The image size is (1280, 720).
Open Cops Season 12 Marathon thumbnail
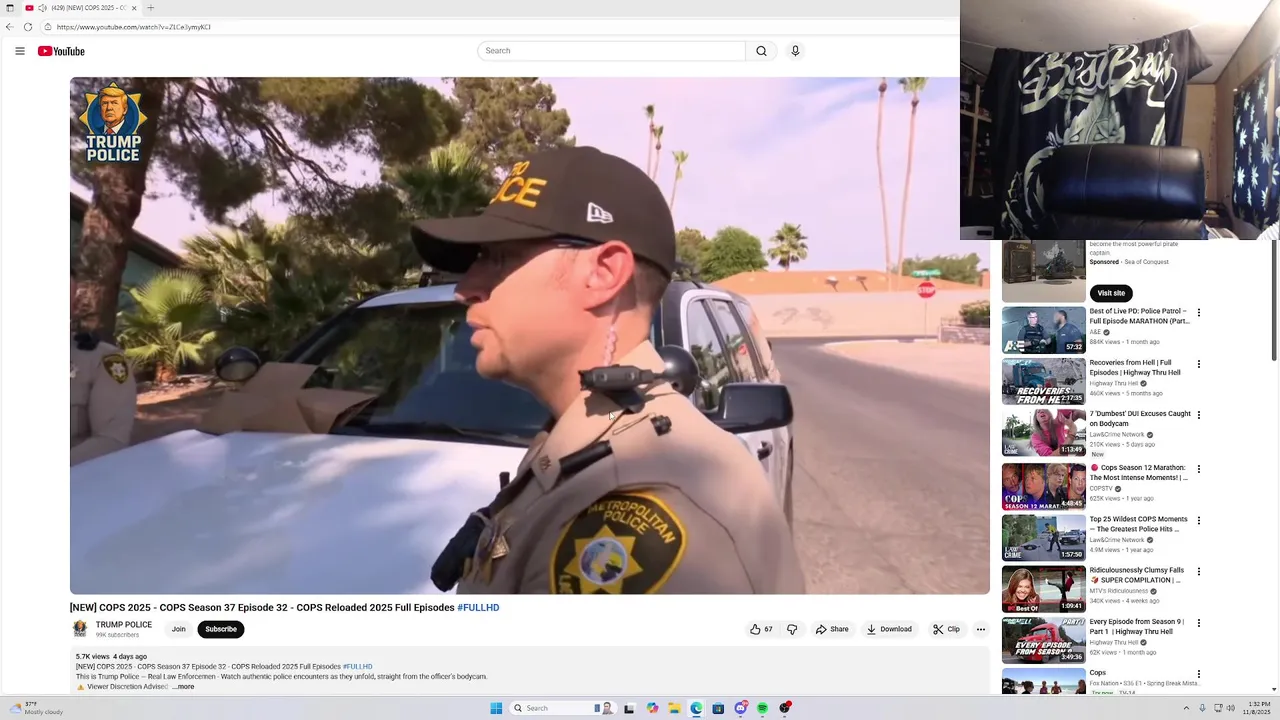coord(1044,486)
